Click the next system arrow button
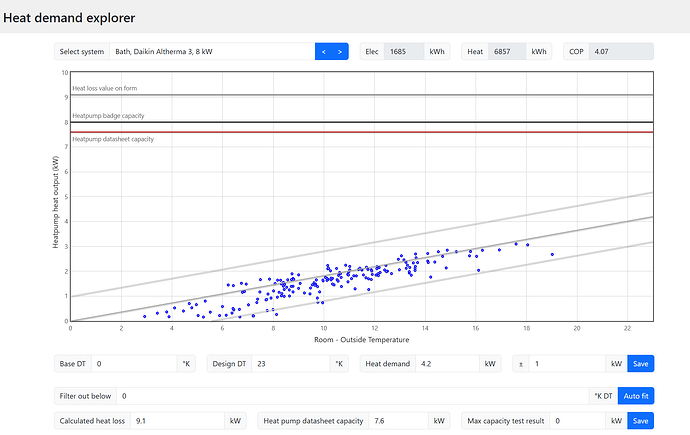The image size is (690, 435). (x=340, y=51)
